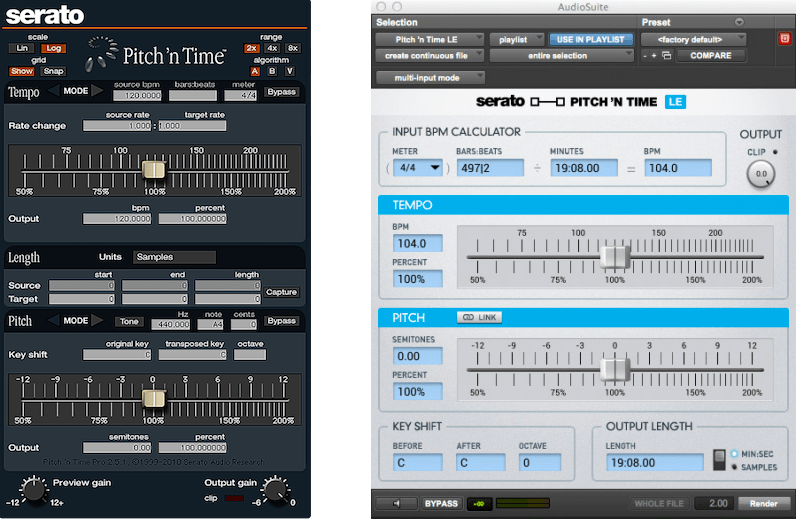Open the factory default preset dropdown
This screenshot has width=796, height=519.
[x=693, y=39]
